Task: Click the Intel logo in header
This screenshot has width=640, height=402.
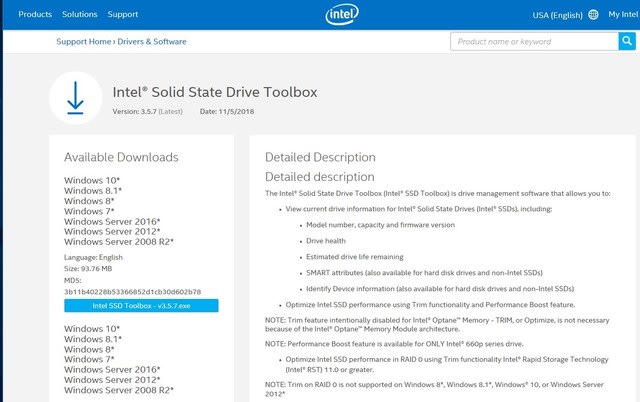Action: point(342,15)
